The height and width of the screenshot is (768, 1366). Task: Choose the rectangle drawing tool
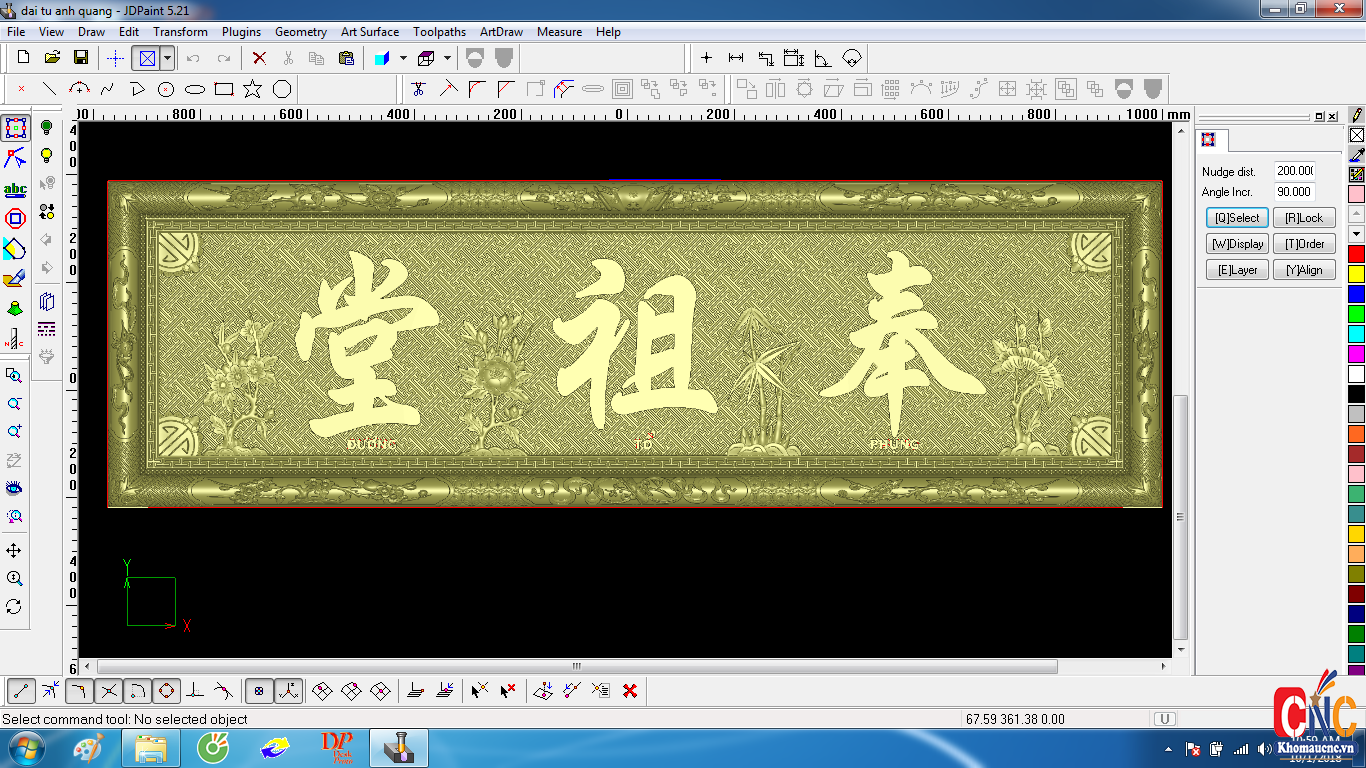(x=224, y=89)
